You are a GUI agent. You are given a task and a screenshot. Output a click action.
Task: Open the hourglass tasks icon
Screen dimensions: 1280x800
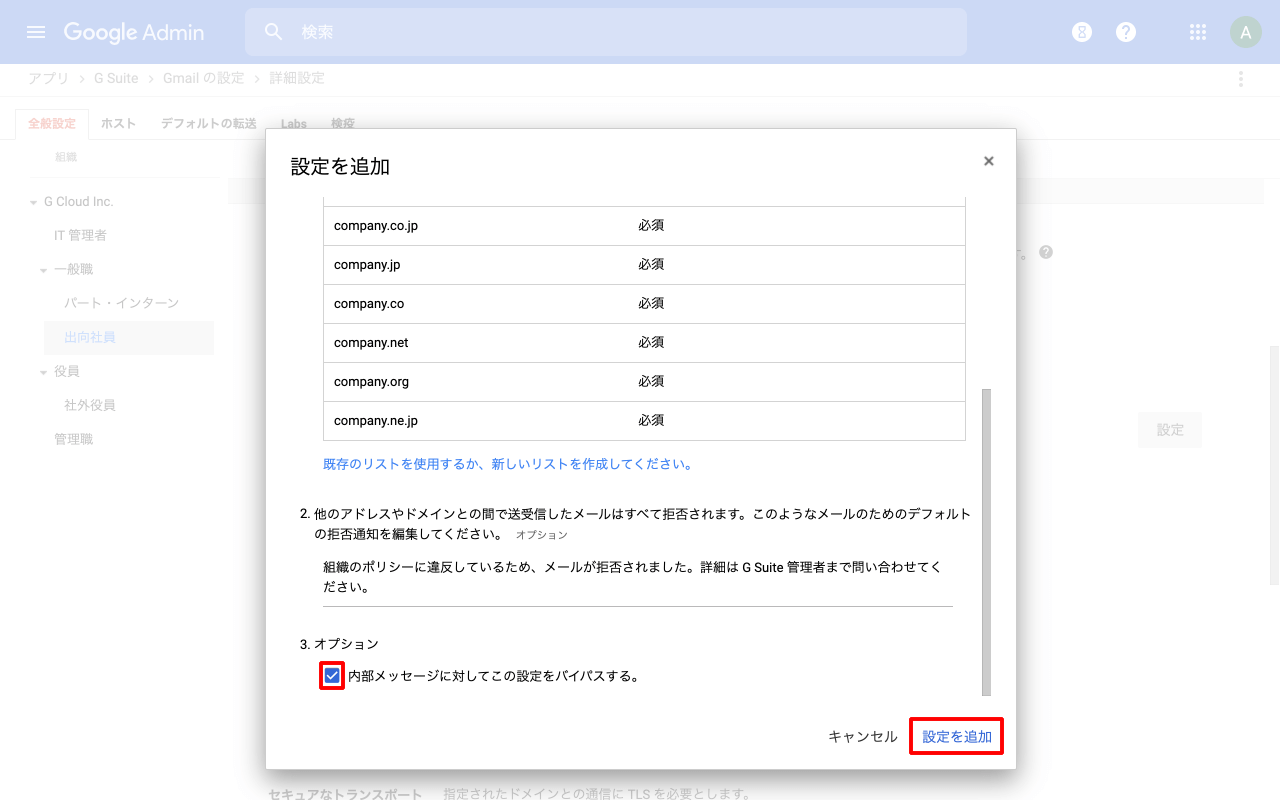point(1081,32)
